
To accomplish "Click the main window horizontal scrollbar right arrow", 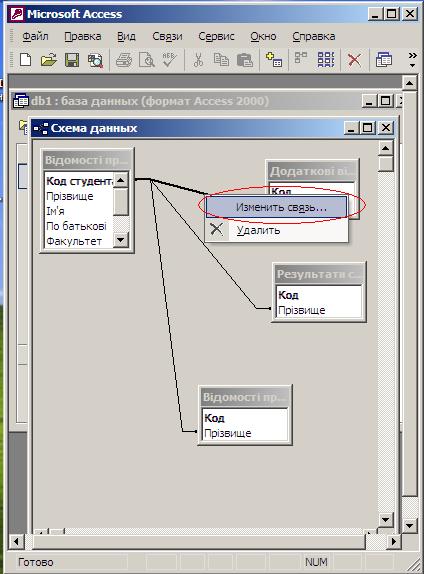I will click(x=394, y=541).
